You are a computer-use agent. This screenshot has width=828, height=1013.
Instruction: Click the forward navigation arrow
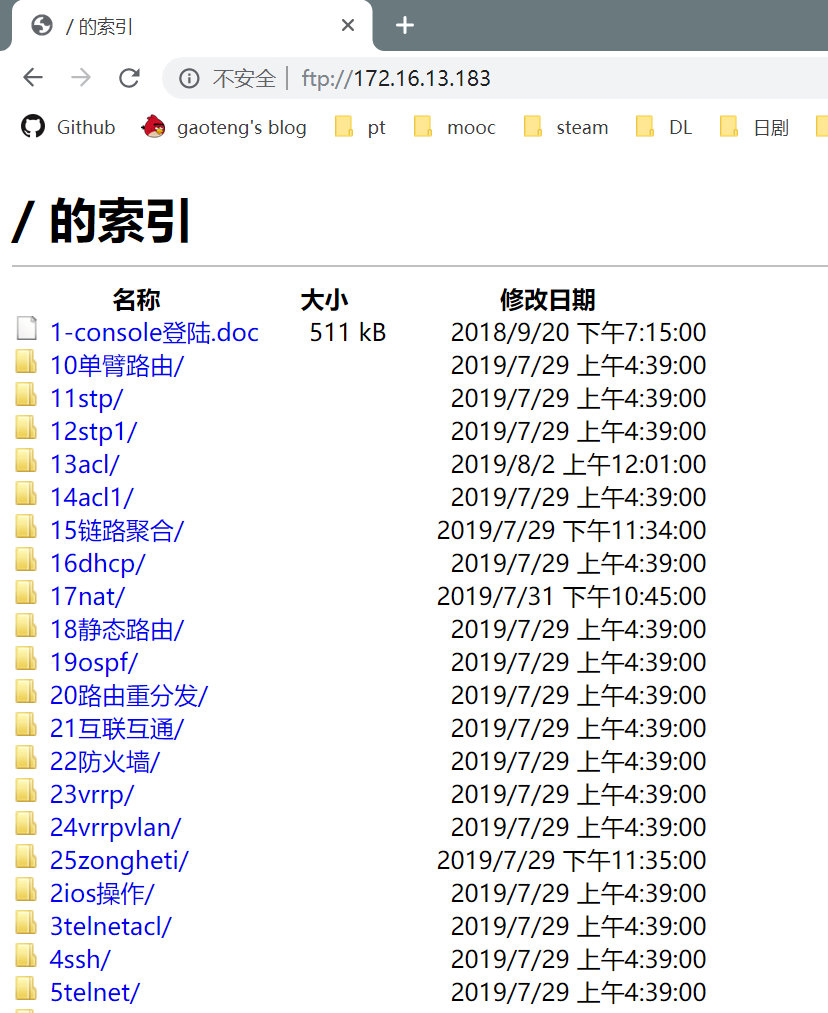(81, 78)
